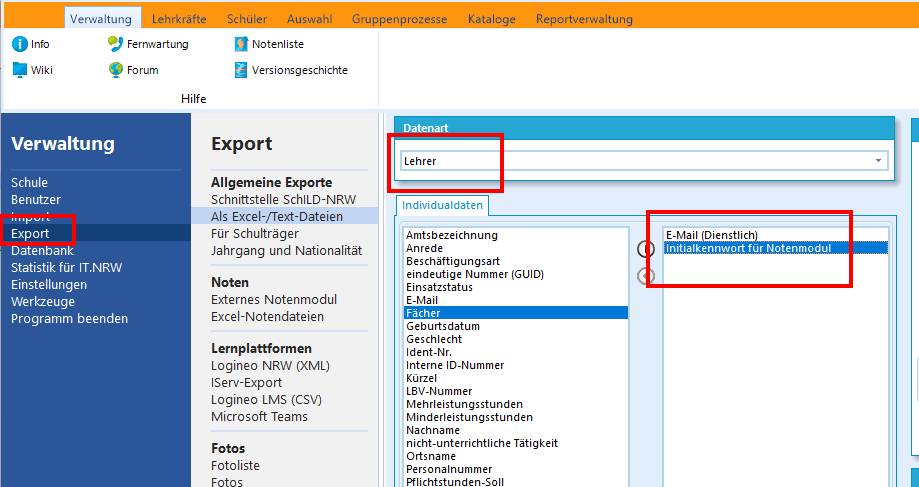
Task: Open the Auswahl ribbon tab
Action: coord(309,19)
